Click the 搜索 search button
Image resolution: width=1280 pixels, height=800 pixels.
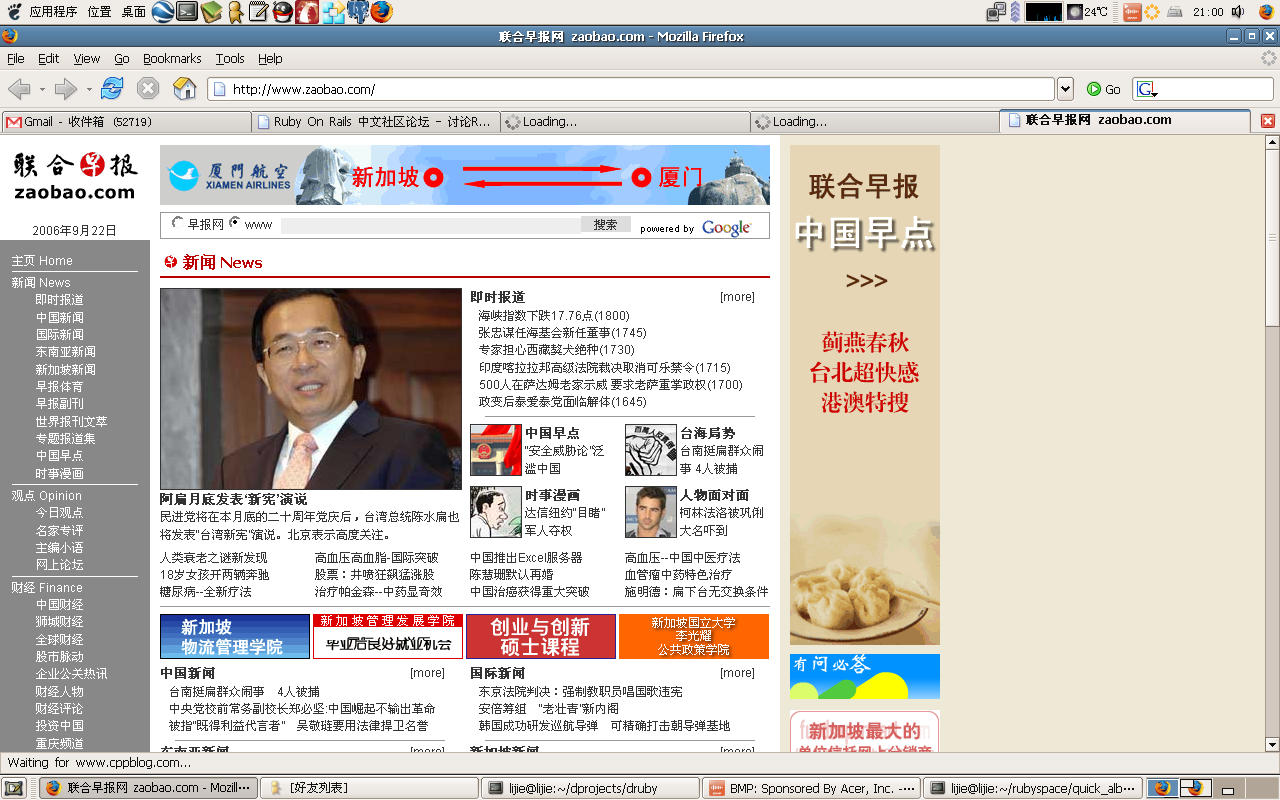[606, 225]
